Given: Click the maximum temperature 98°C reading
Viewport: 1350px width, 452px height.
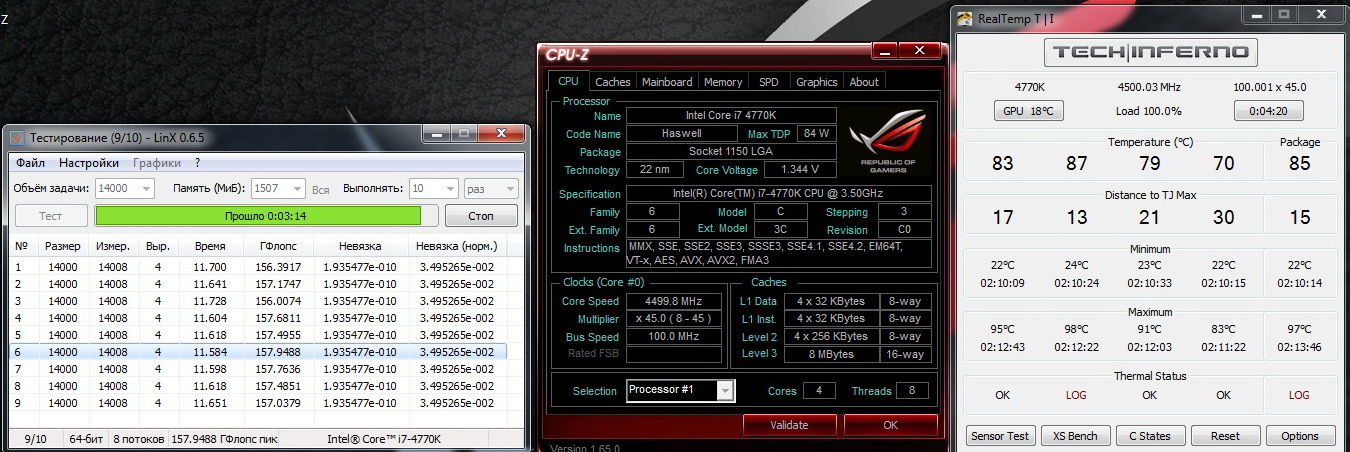Looking at the screenshot, I should pyautogui.click(x=1076, y=329).
